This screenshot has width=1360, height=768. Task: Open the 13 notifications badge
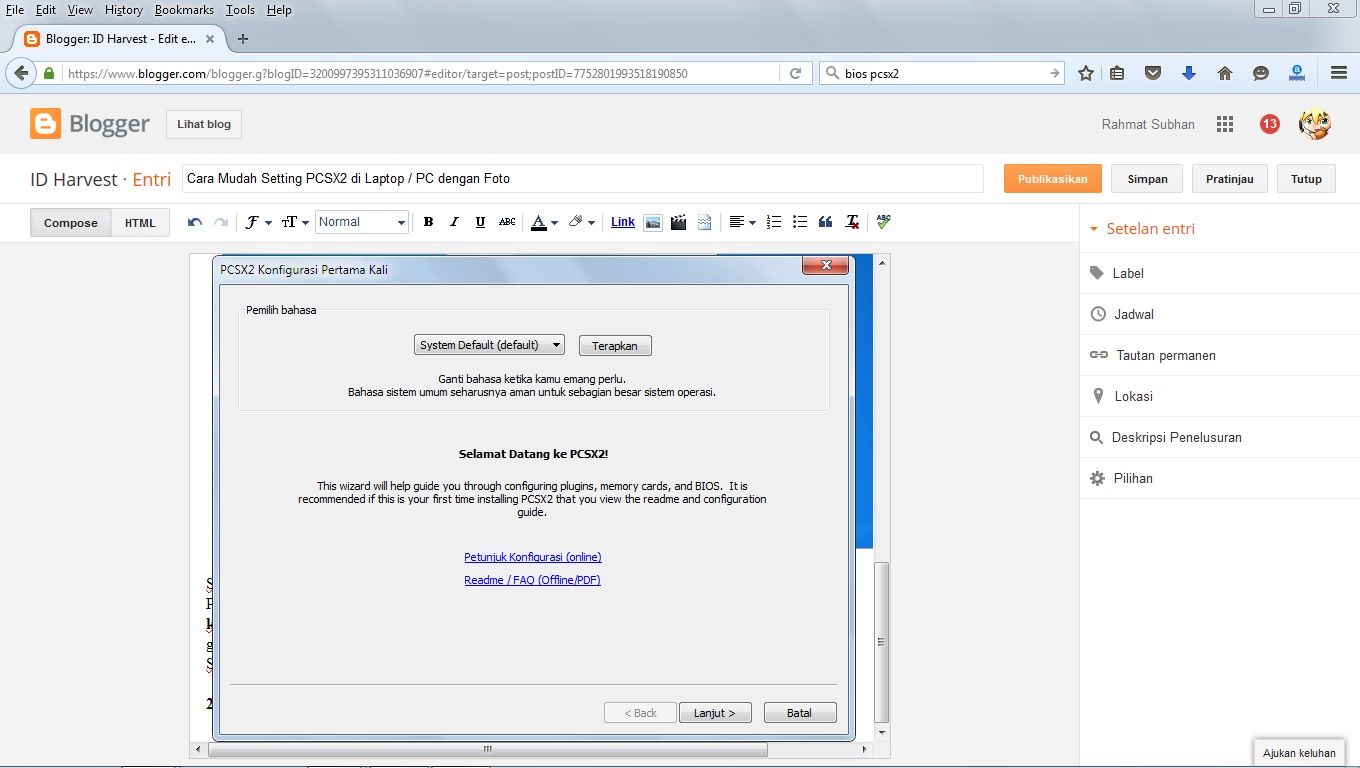1270,124
